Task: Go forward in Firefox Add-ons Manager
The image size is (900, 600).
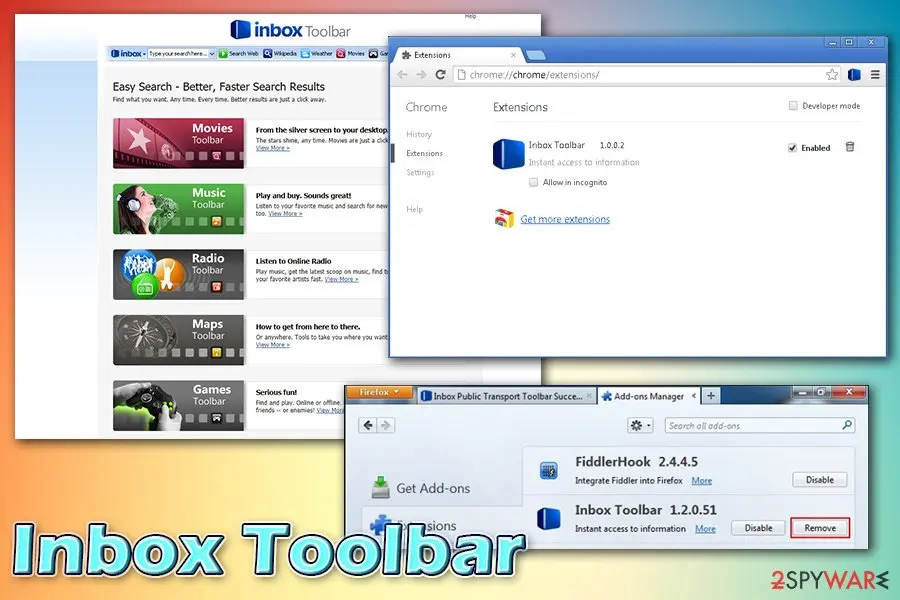Action: click(x=386, y=425)
